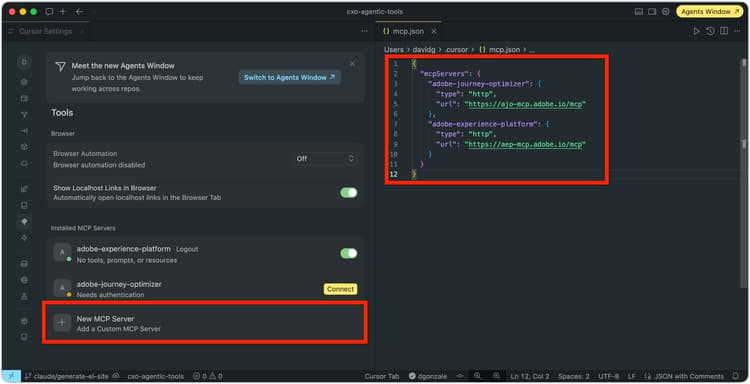This screenshot has width=750, height=384.
Task: Click the yellow Agents Window button
Action: tap(709, 11)
